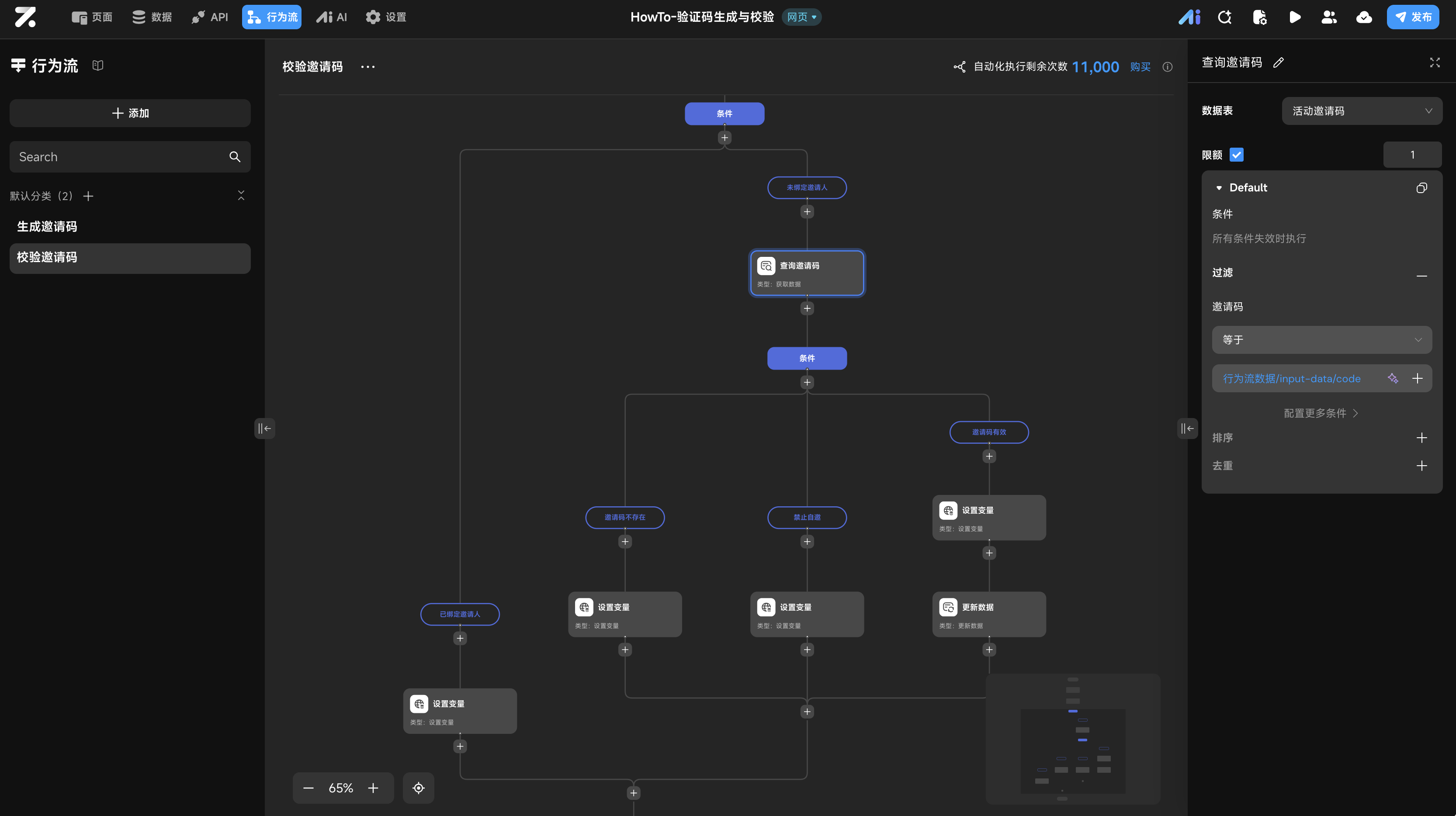Open the API tab
Screen dimensions: 1456x816
(x=210, y=17)
